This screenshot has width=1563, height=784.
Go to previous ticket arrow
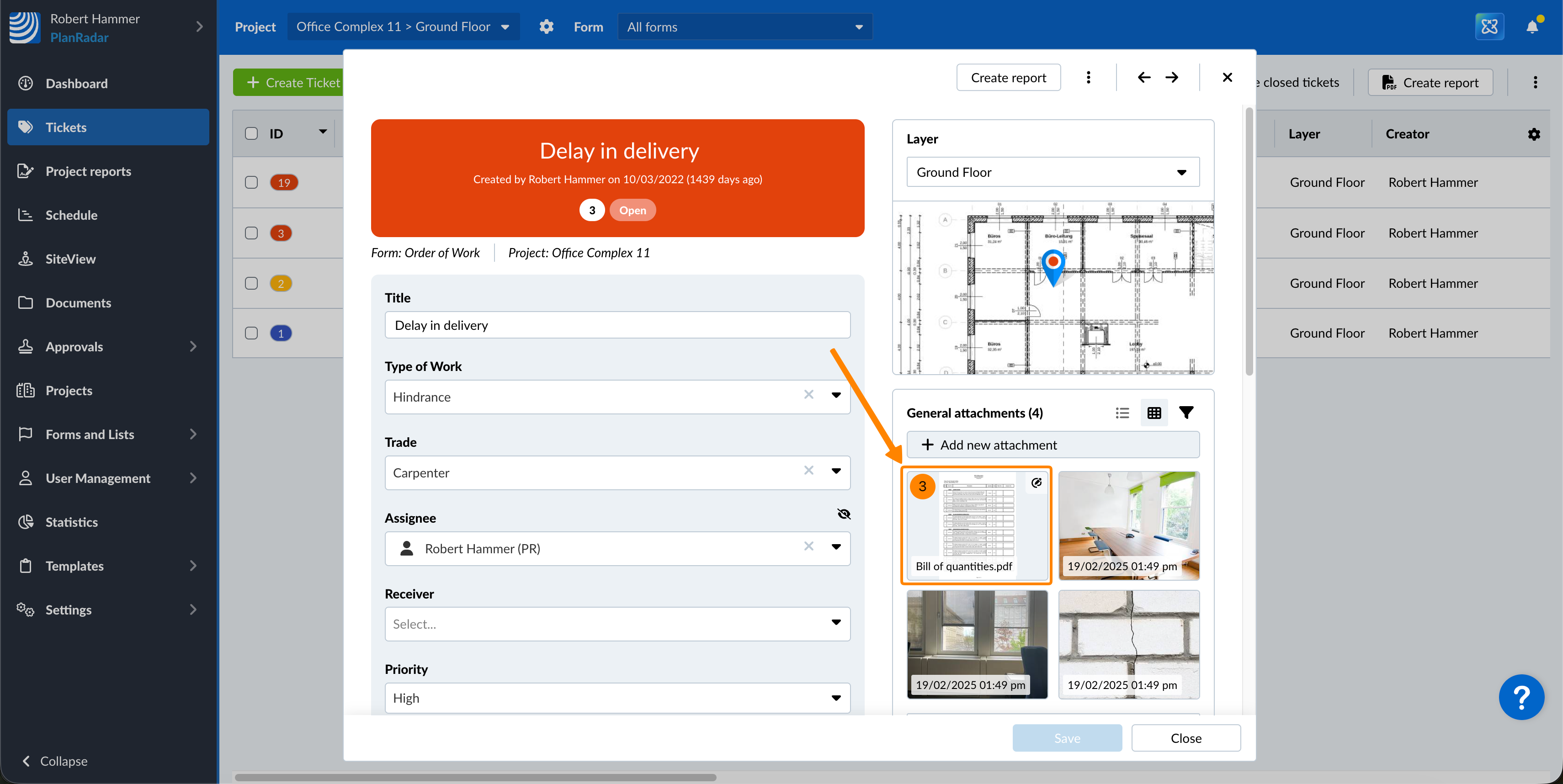pos(1144,78)
